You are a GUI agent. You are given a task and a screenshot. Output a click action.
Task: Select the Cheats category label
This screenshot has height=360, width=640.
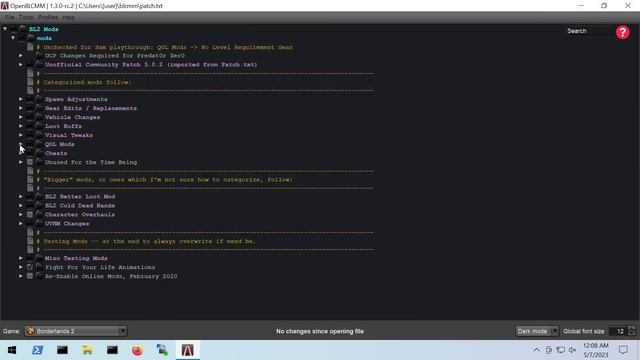tap(56, 153)
